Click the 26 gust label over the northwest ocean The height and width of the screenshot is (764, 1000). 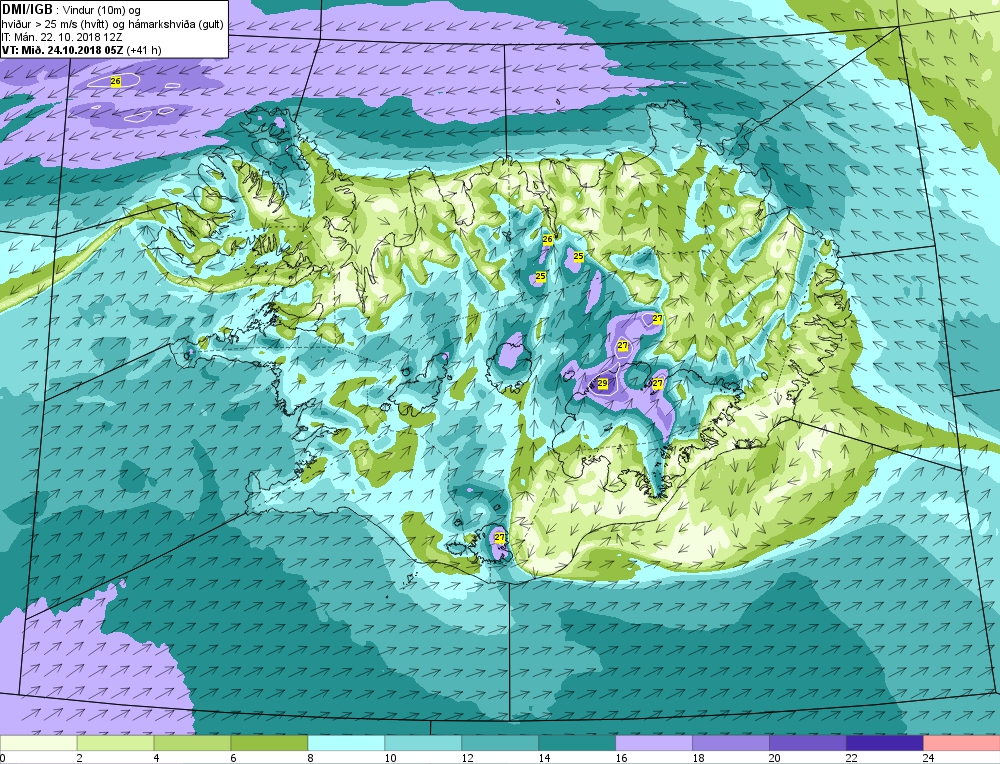pos(115,81)
